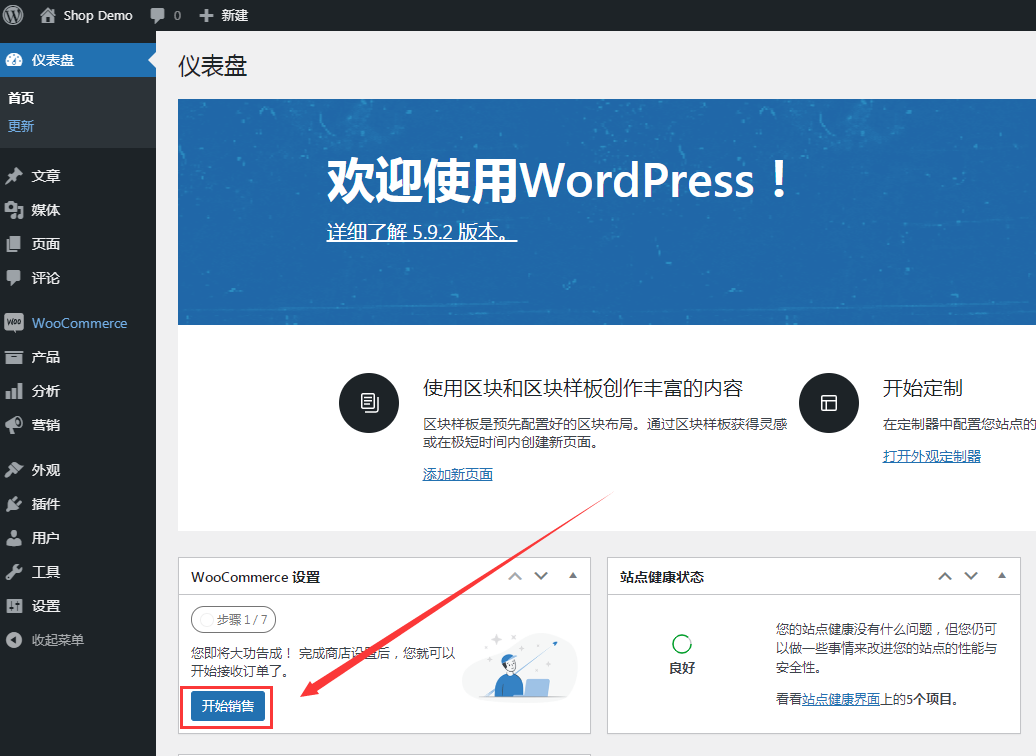Click the 开始定制 heading
Viewport: 1036px width, 756px height.
click(x=922, y=388)
